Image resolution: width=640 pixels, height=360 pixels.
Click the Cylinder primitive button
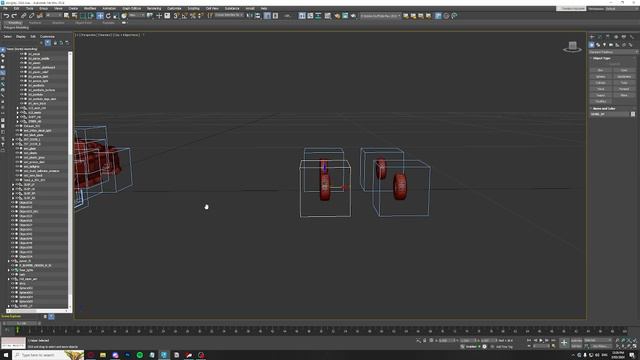pos(600,83)
